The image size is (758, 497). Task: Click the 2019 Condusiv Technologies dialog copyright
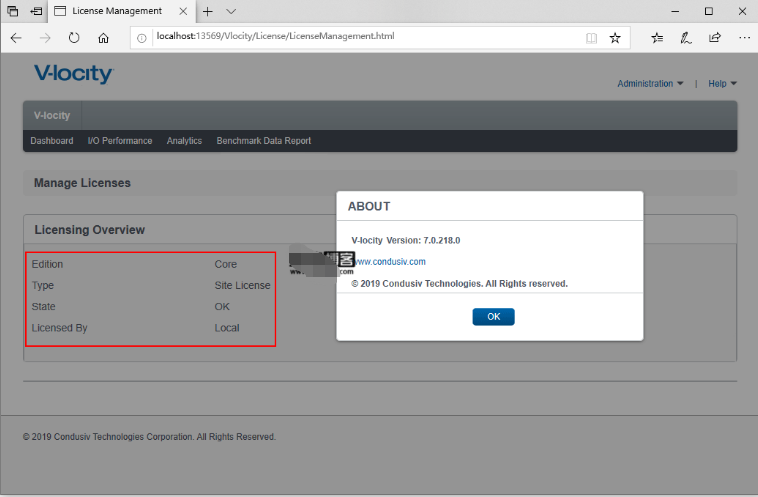pos(459,284)
